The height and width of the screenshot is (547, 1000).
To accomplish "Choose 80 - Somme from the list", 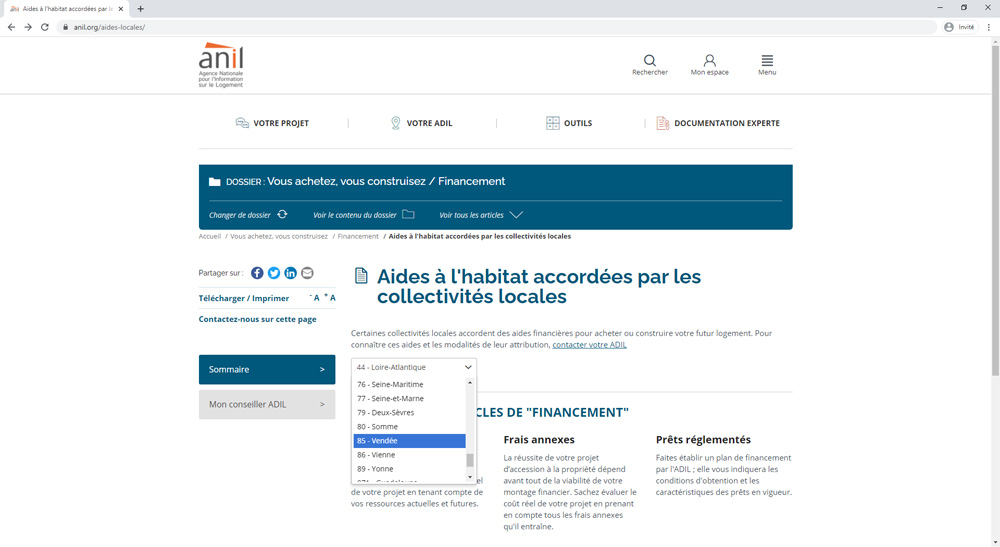I will [409, 427].
